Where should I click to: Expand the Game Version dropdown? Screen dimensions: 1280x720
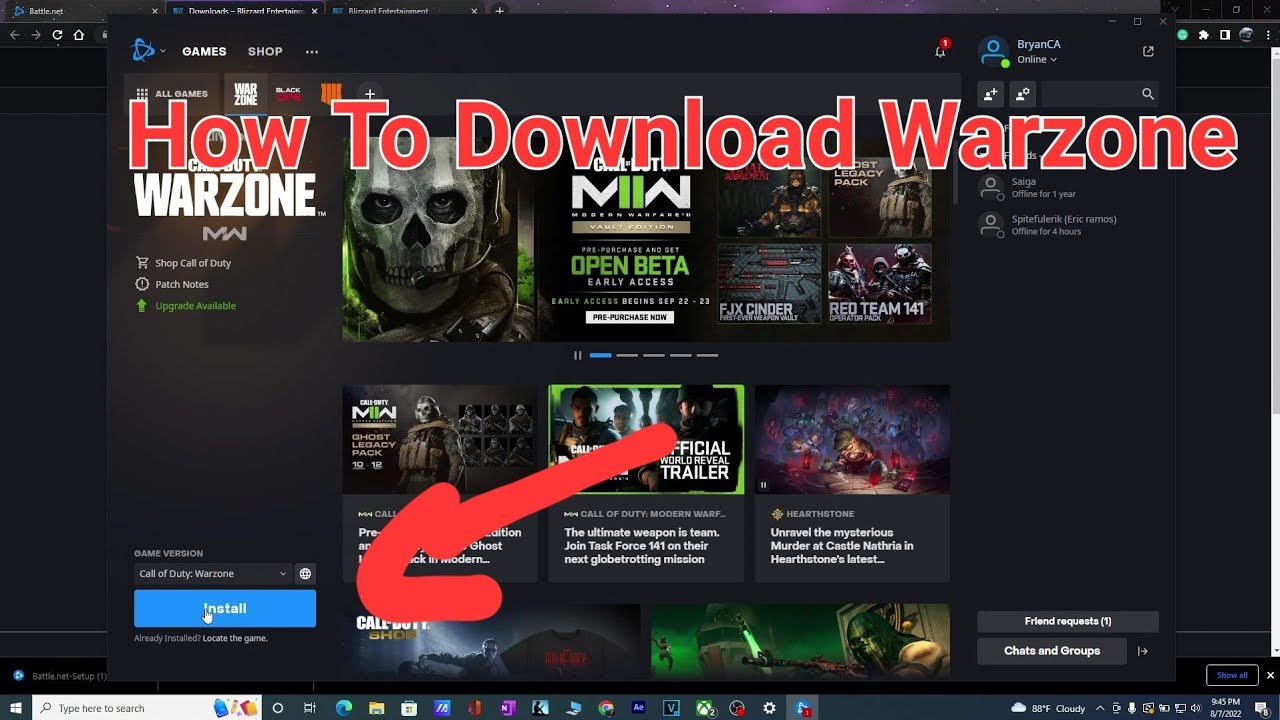[213, 574]
